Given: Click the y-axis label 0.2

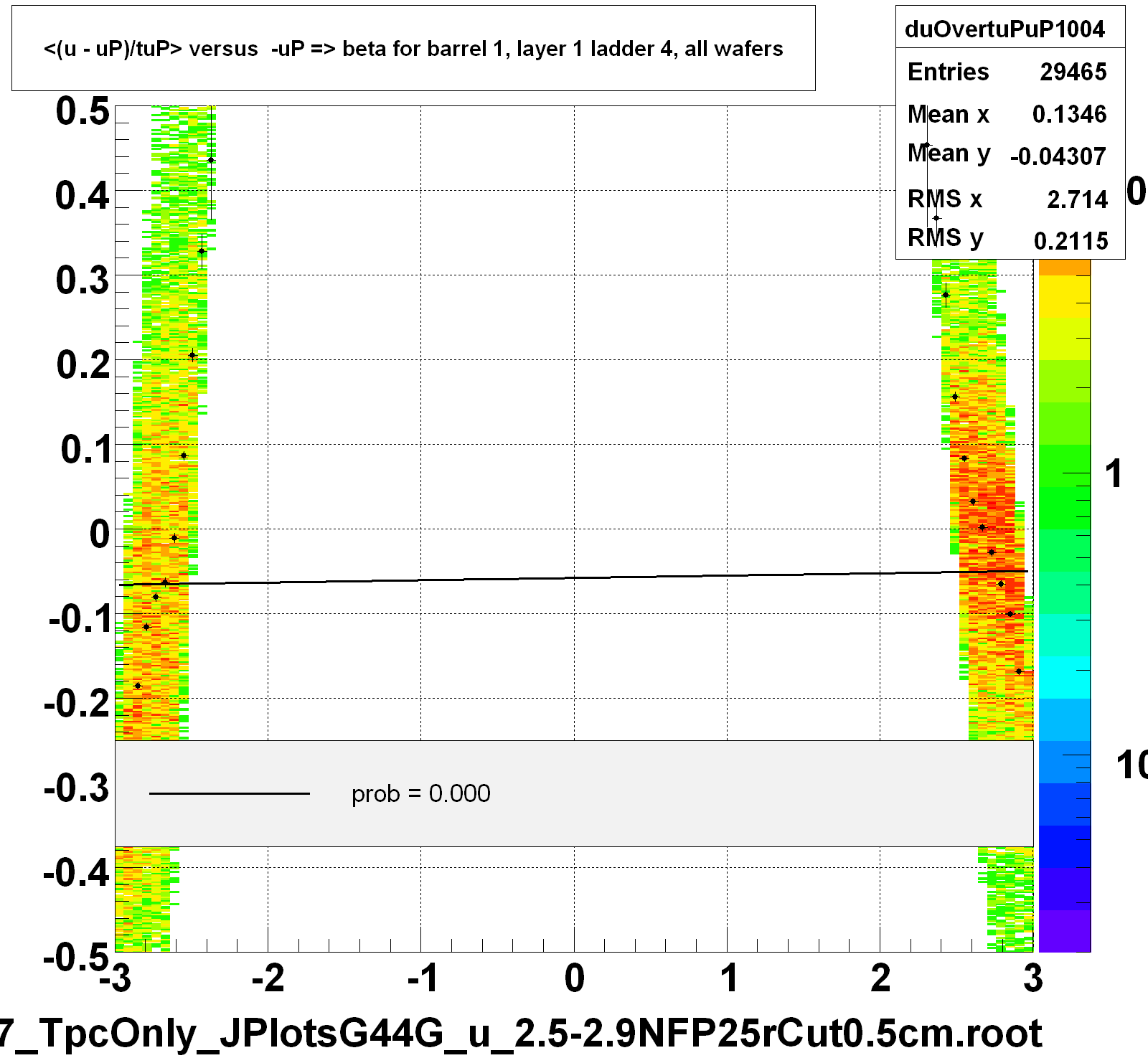Looking at the screenshot, I should [x=83, y=365].
